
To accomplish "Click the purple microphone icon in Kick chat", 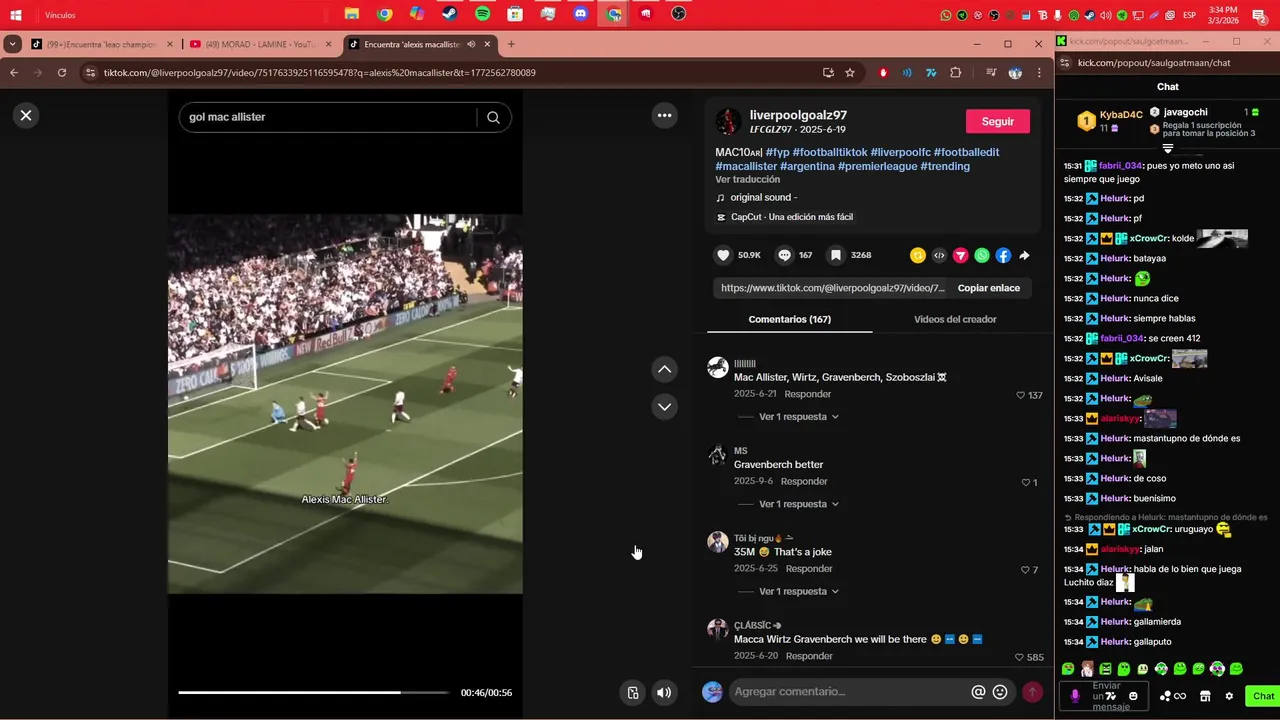I will (1075, 696).
